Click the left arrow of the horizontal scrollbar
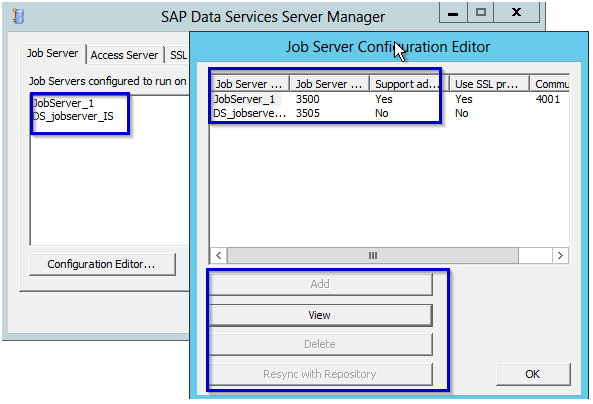Image resolution: width=593 pixels, height=404 pixels. (x=219, y=255)
